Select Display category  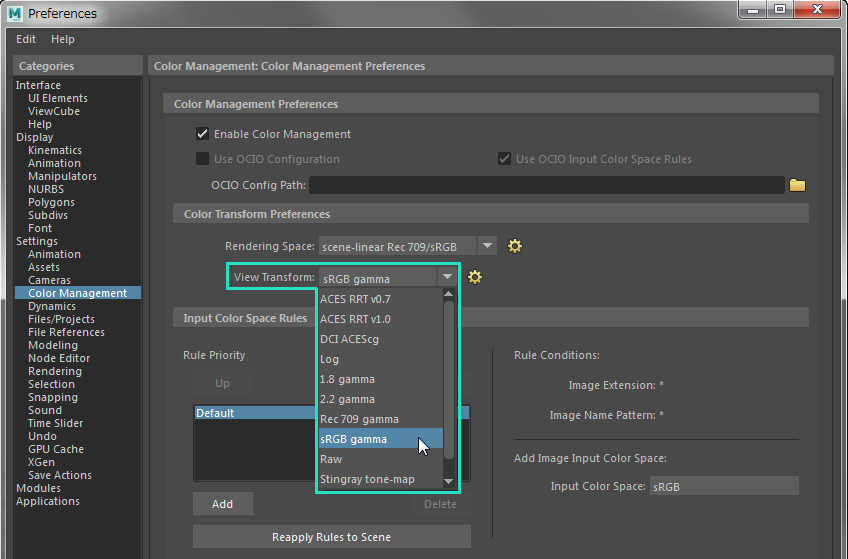35,137
